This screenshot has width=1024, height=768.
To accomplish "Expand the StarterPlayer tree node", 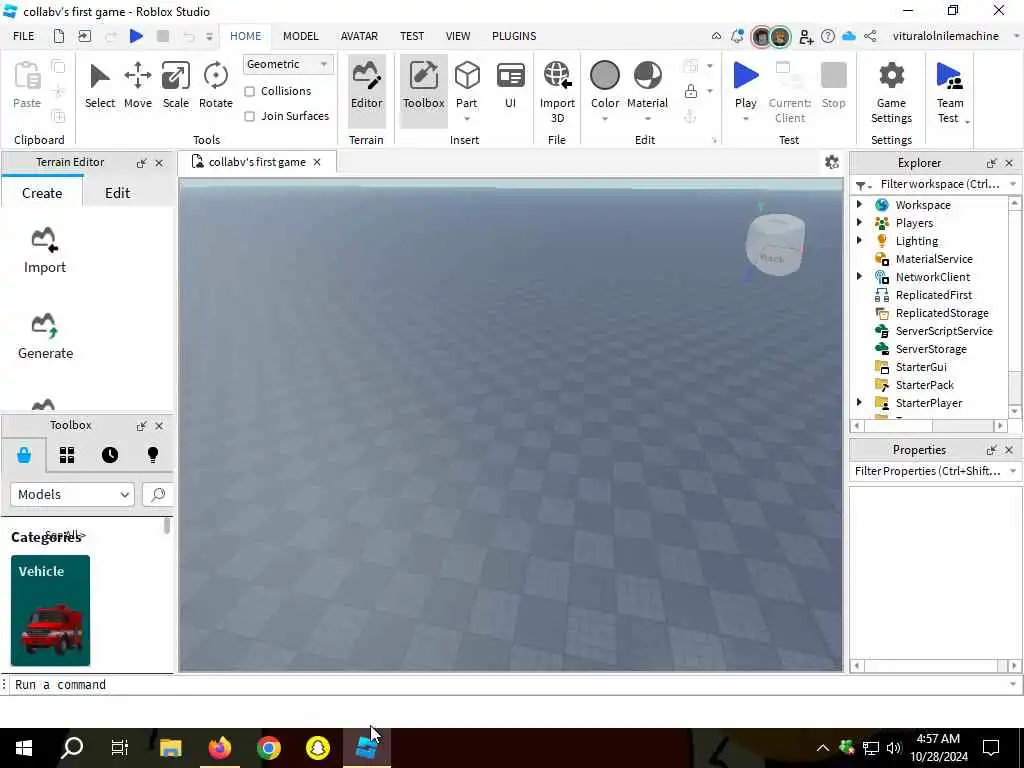I will click(x=859, y=402).
